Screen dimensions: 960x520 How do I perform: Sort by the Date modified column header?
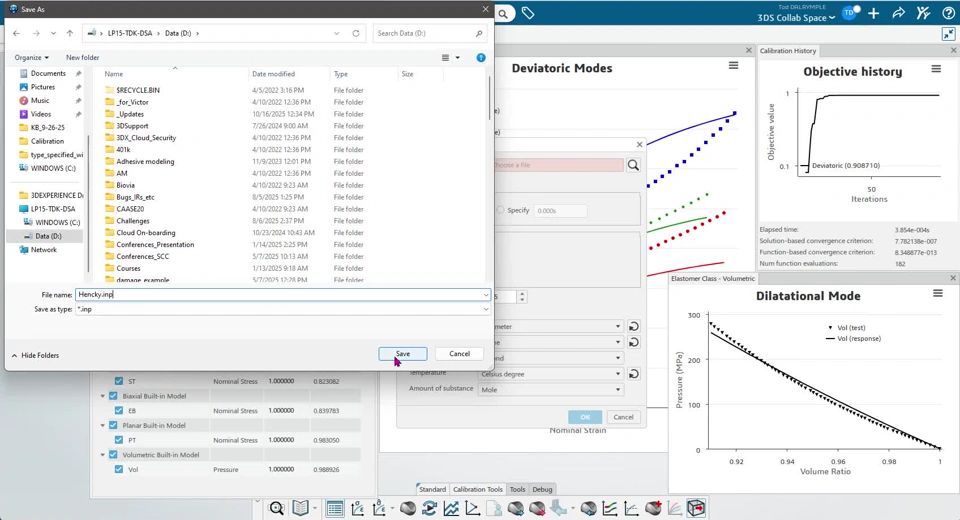[x=273, y=73]
